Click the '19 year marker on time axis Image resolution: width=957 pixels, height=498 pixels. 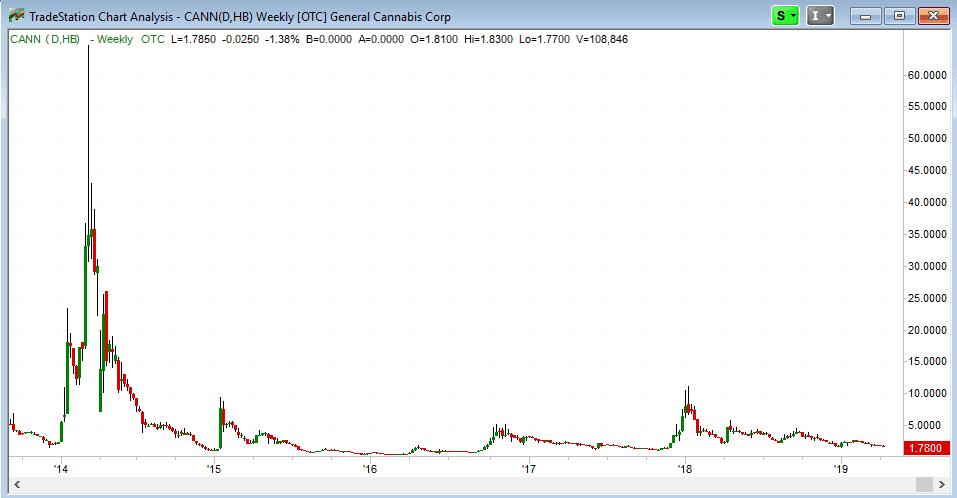(x=840, y=468)
